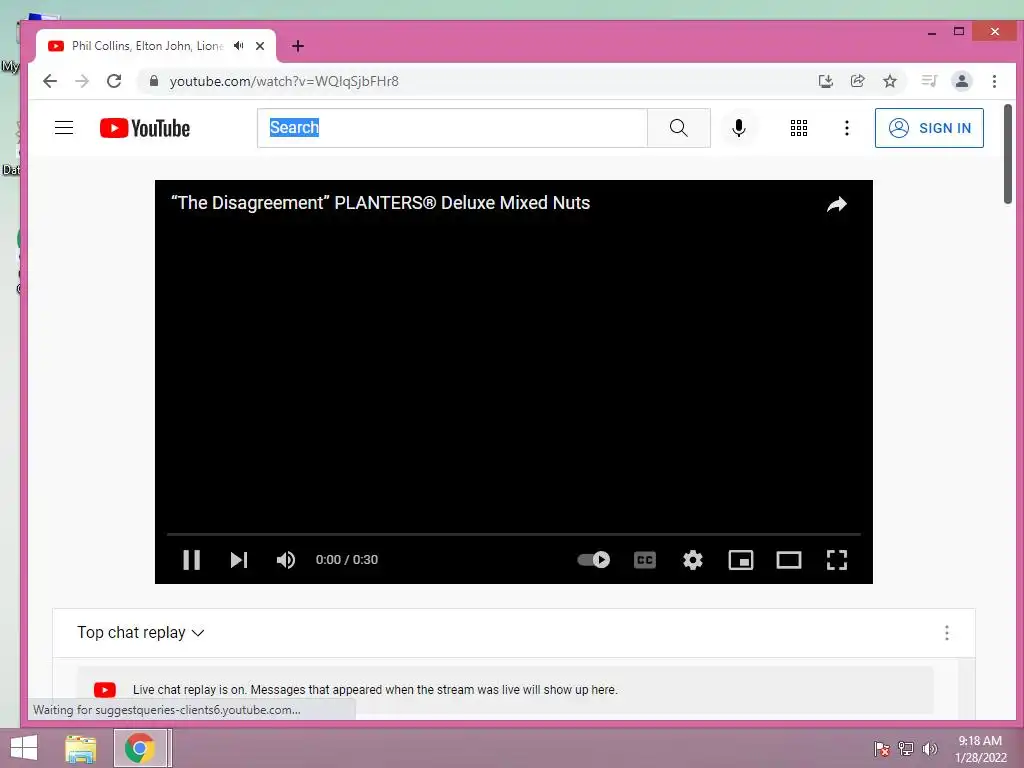The width and height of the screenshot is (1024, 768).
Task: Open the system volume tray icon
Action: point(929,749)
